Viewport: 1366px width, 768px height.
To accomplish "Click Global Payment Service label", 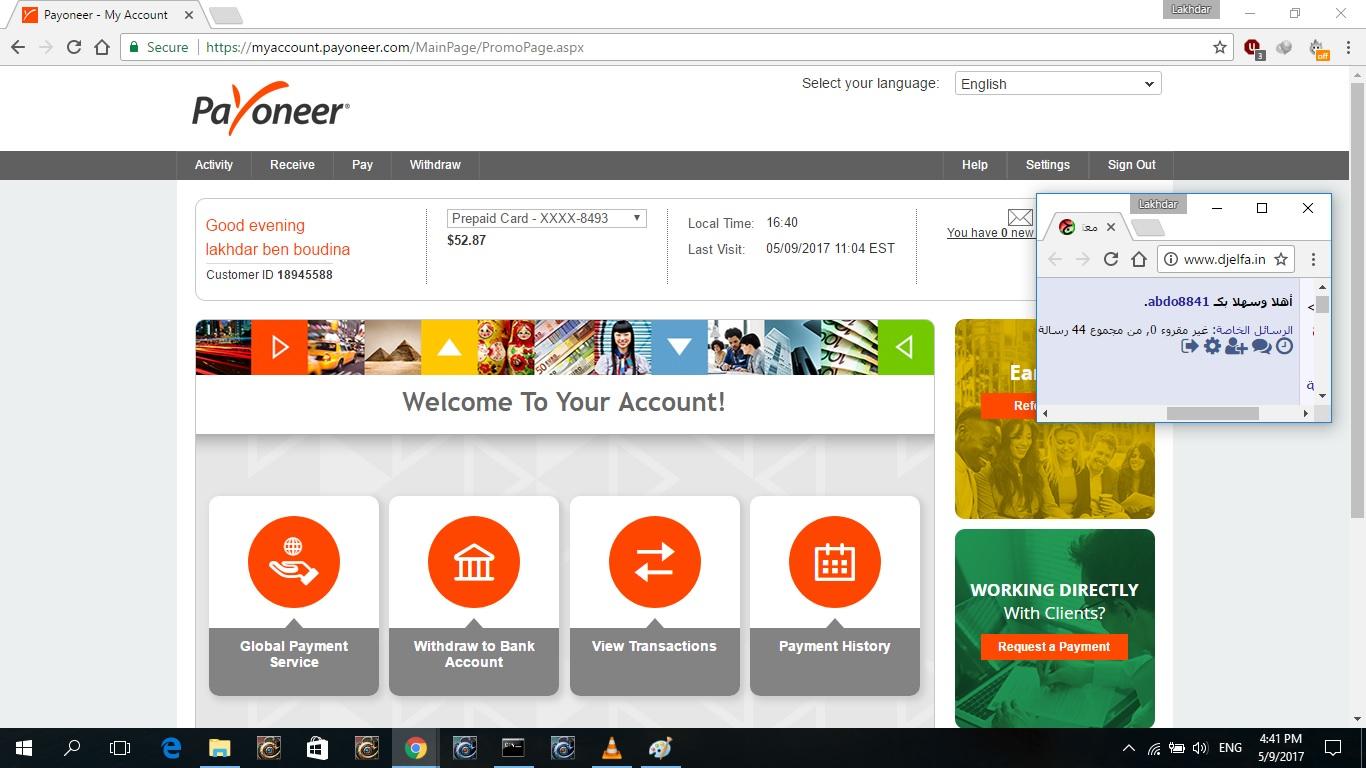I will [294, 654].
